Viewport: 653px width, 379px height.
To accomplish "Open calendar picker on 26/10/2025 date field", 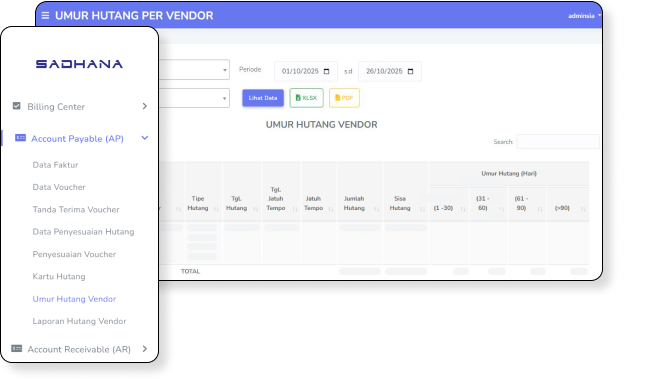I will click(410, 71).
